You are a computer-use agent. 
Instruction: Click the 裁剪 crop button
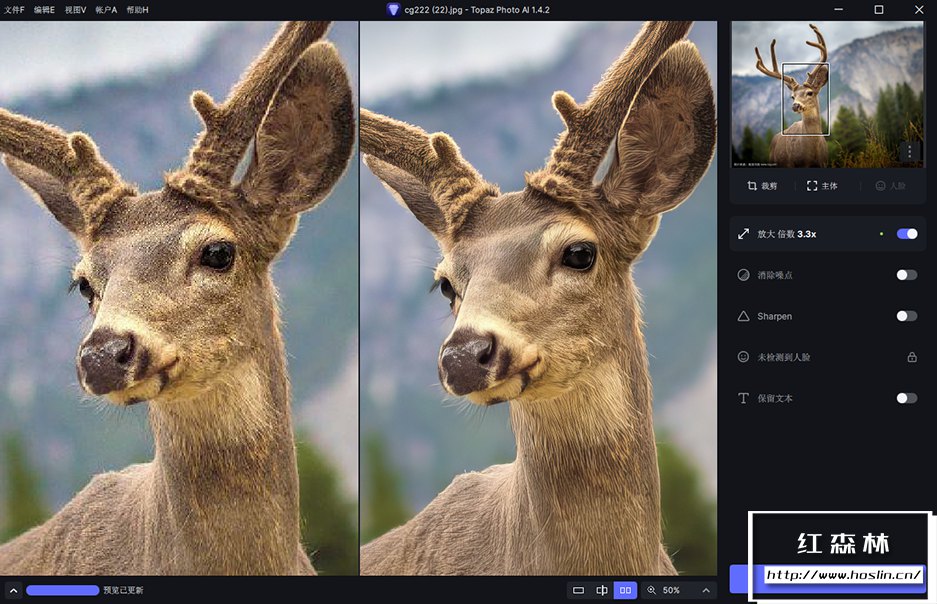coord(762,186)
